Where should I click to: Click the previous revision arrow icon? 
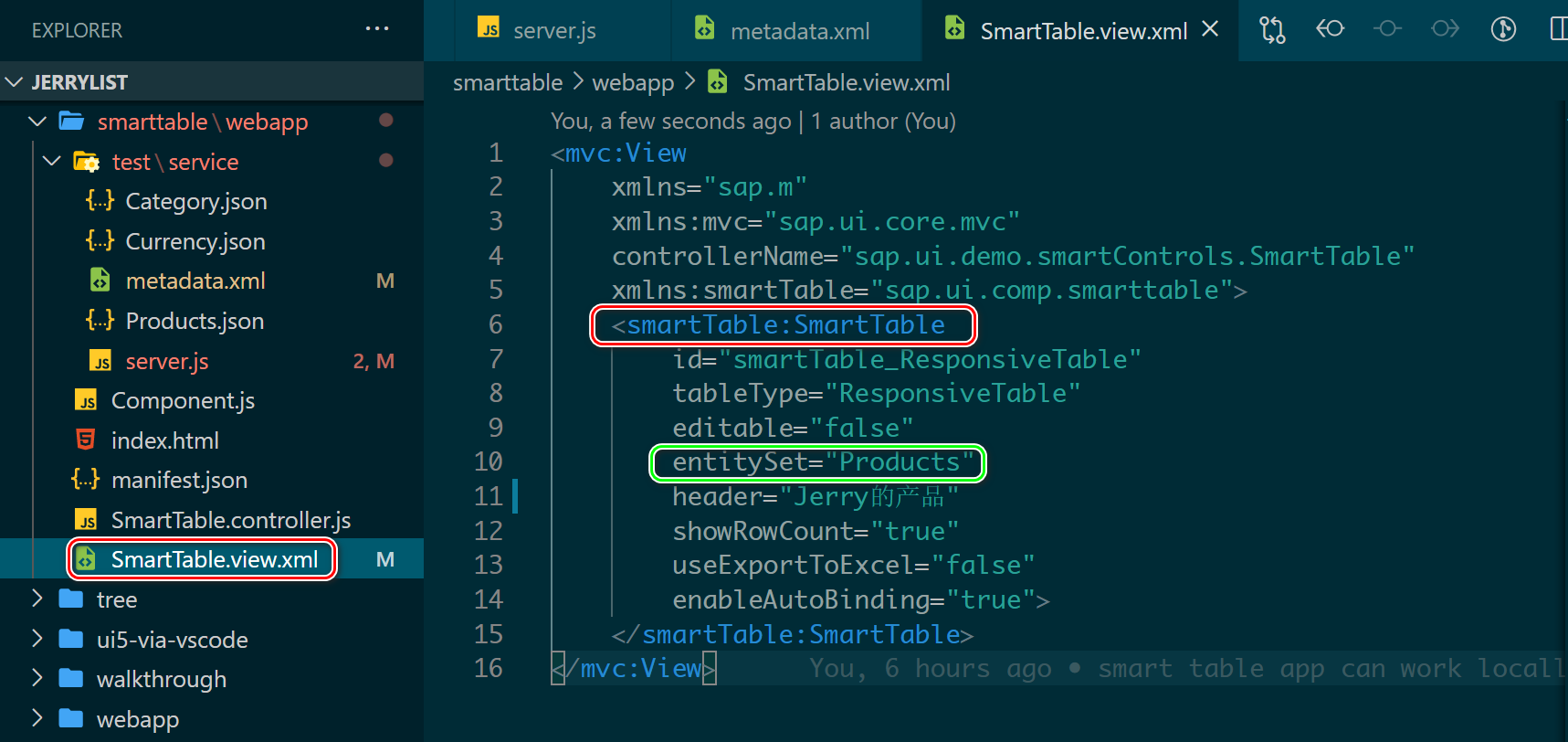pyautogui.click(x=1330, y=29)
